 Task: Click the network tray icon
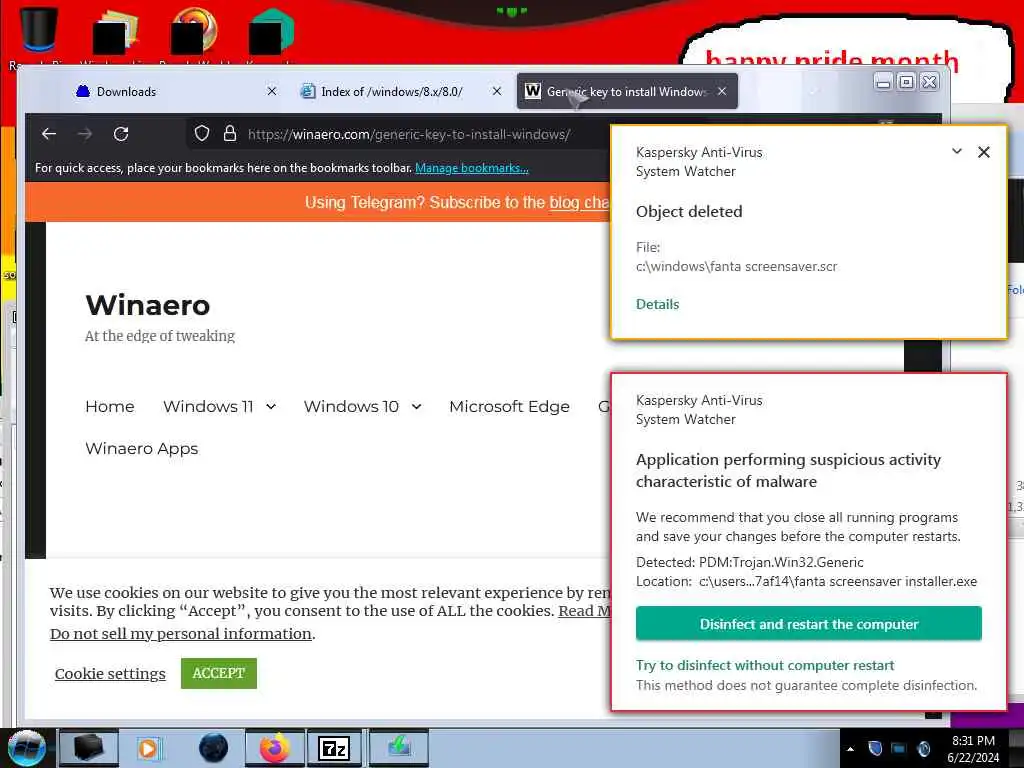[x=899, y=748]
